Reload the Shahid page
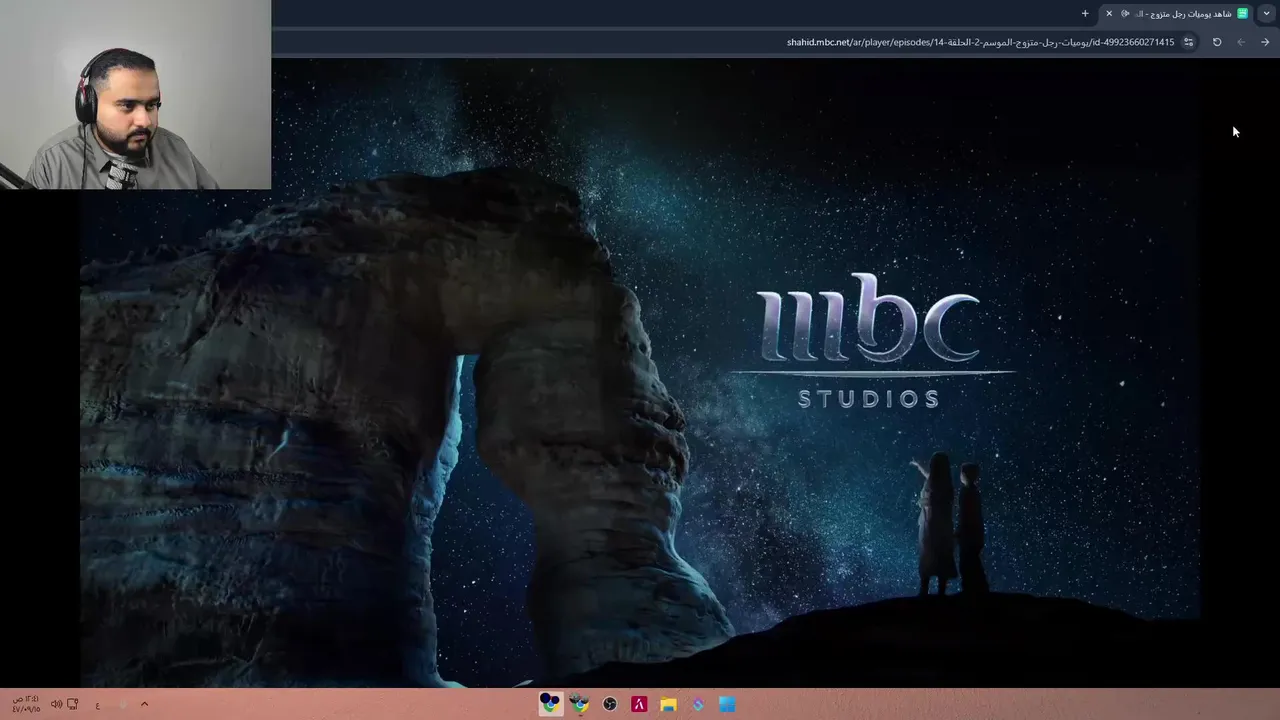Screen dimensions: 1280x720 point(1217,42)
